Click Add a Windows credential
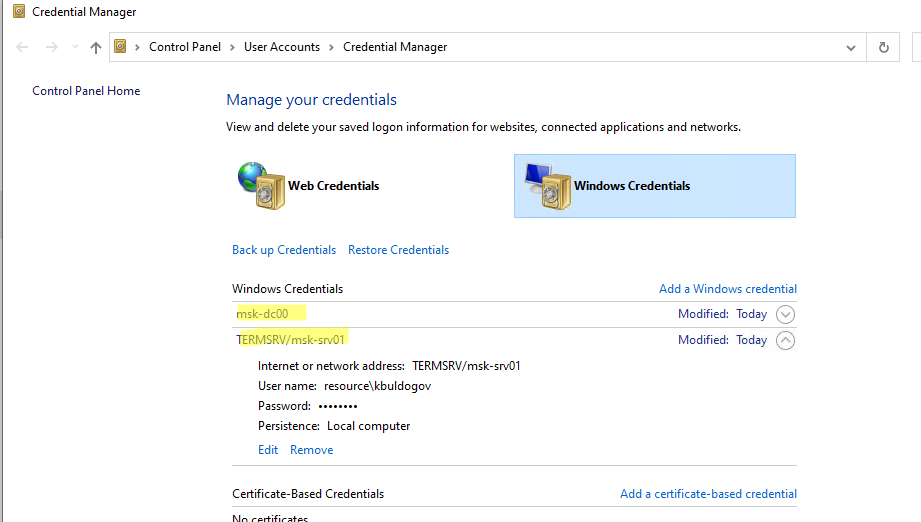Screen dimensions: 921x522 [727, 289]
